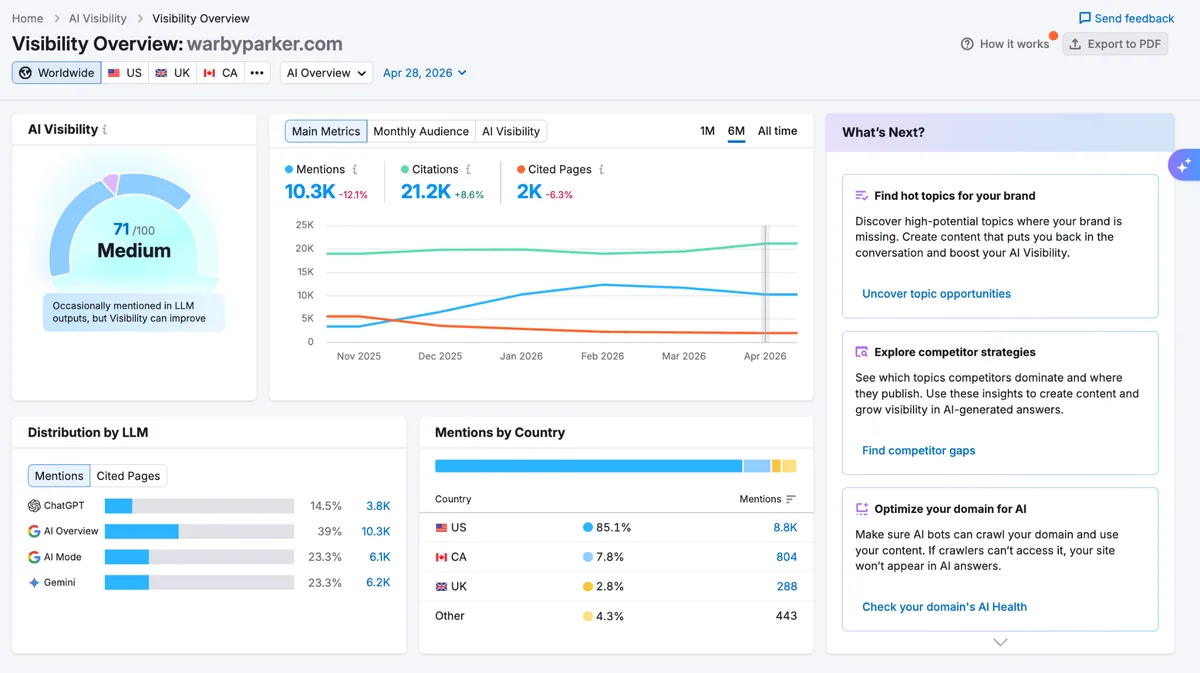
Task: Click the Canada flag in country table
Action: pos(442,557)
